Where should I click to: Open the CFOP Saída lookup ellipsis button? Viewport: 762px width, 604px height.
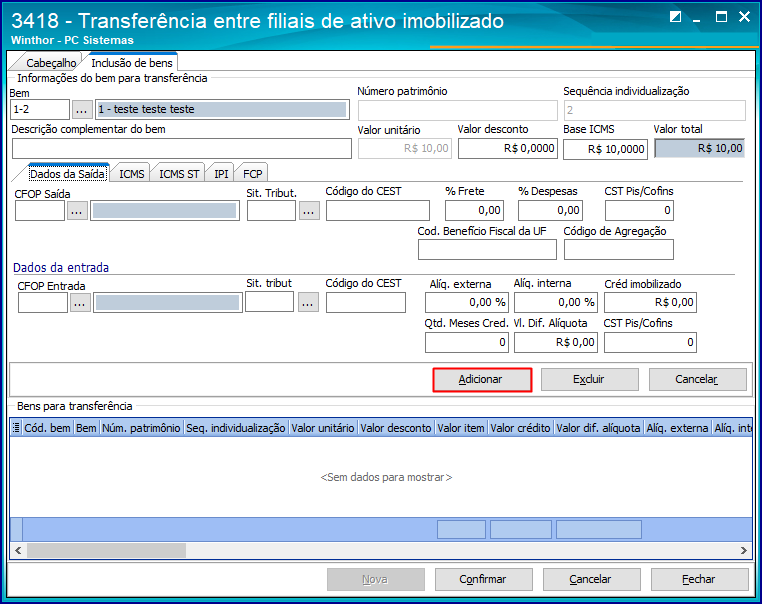tap(77, 211)
